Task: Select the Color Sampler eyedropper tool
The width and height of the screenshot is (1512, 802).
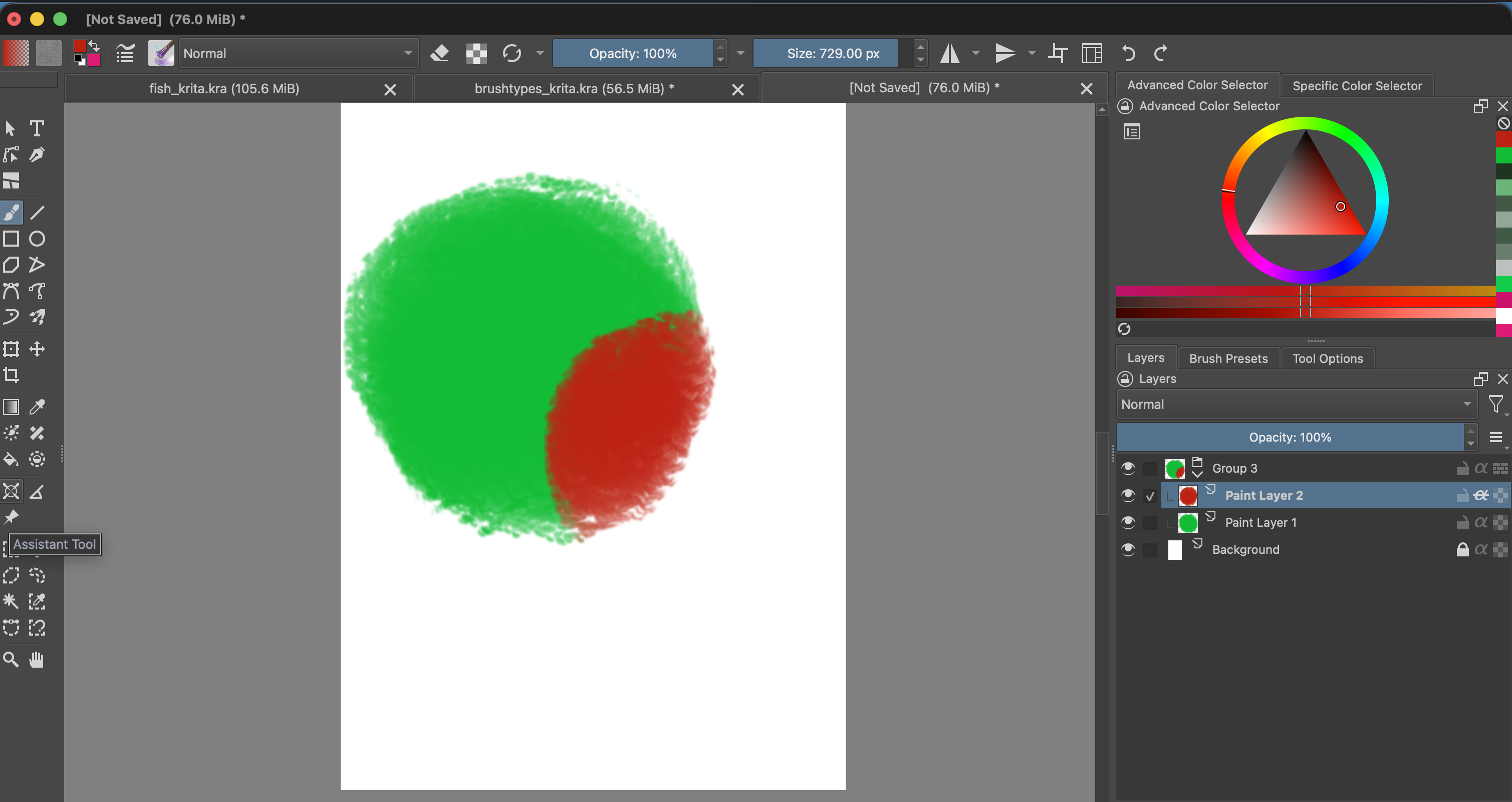Action: click(37, 407)
